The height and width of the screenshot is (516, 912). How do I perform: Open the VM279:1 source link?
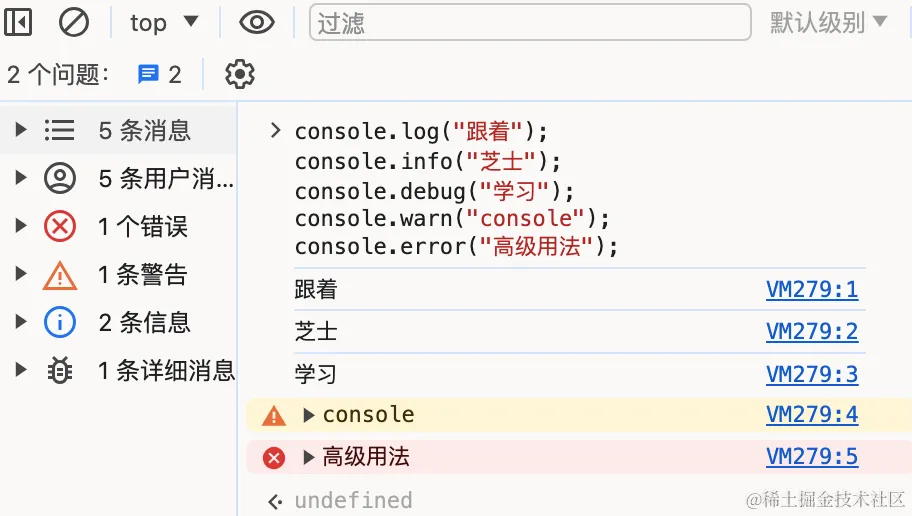point(812,289)
